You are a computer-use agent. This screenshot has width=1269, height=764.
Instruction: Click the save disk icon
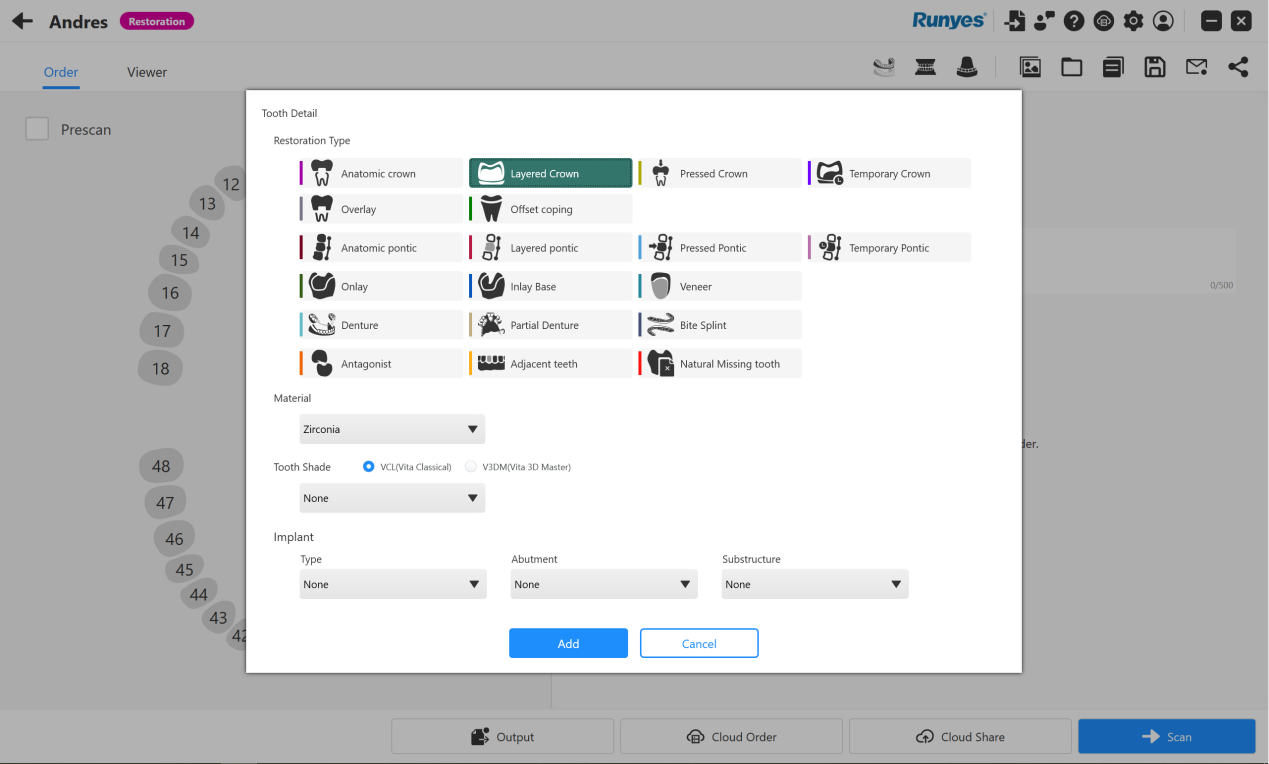pyautogui.click(x=1155, y=67)
